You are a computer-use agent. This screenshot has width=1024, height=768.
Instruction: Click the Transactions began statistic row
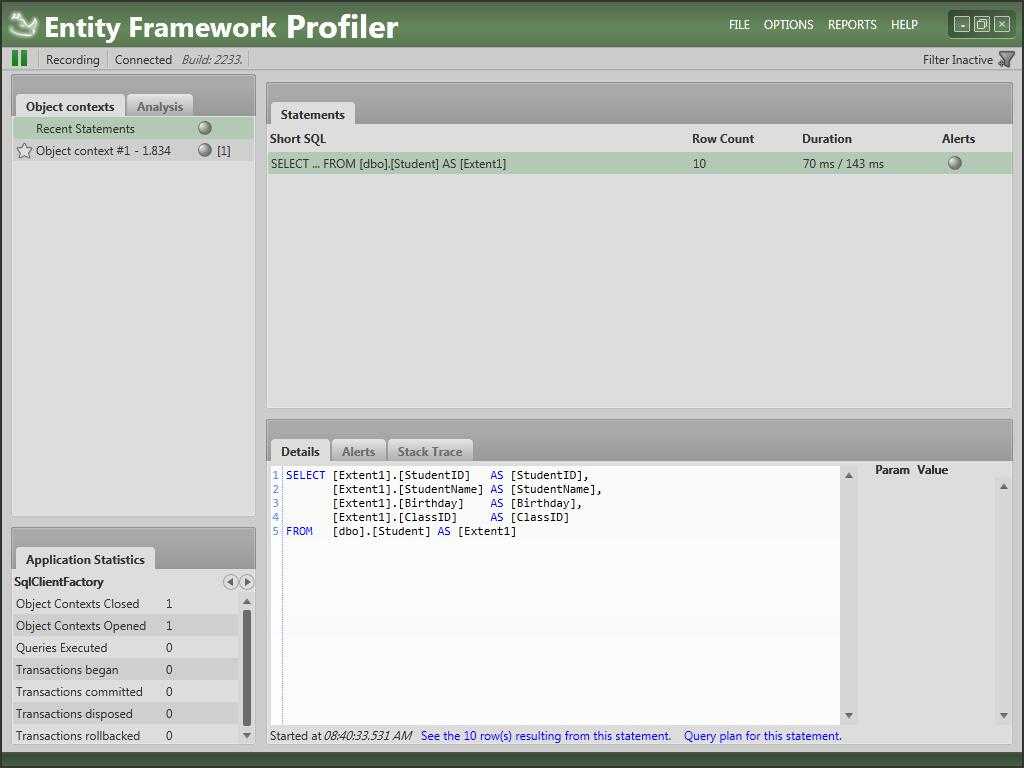(x=126, y=669)
